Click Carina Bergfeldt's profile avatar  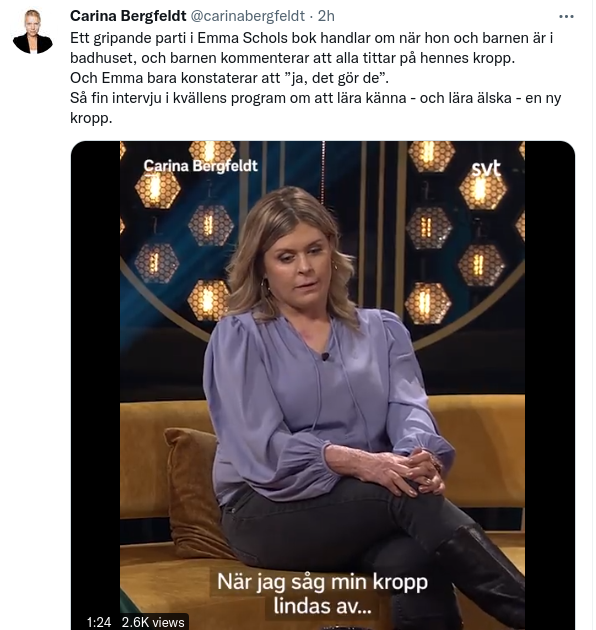tap(33, 32)
